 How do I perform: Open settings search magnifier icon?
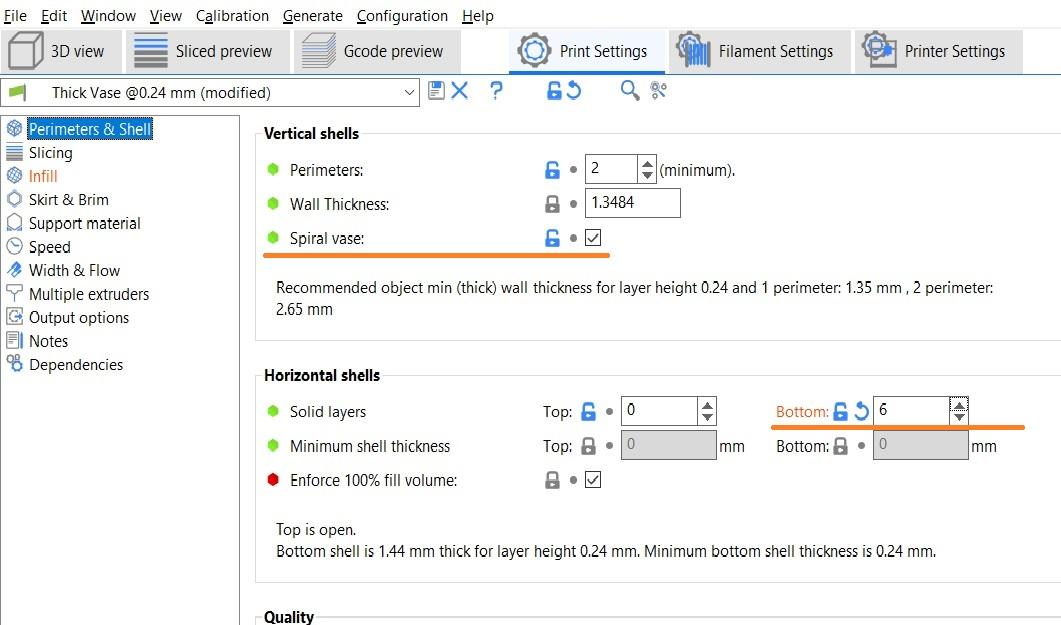coord(630,91)
